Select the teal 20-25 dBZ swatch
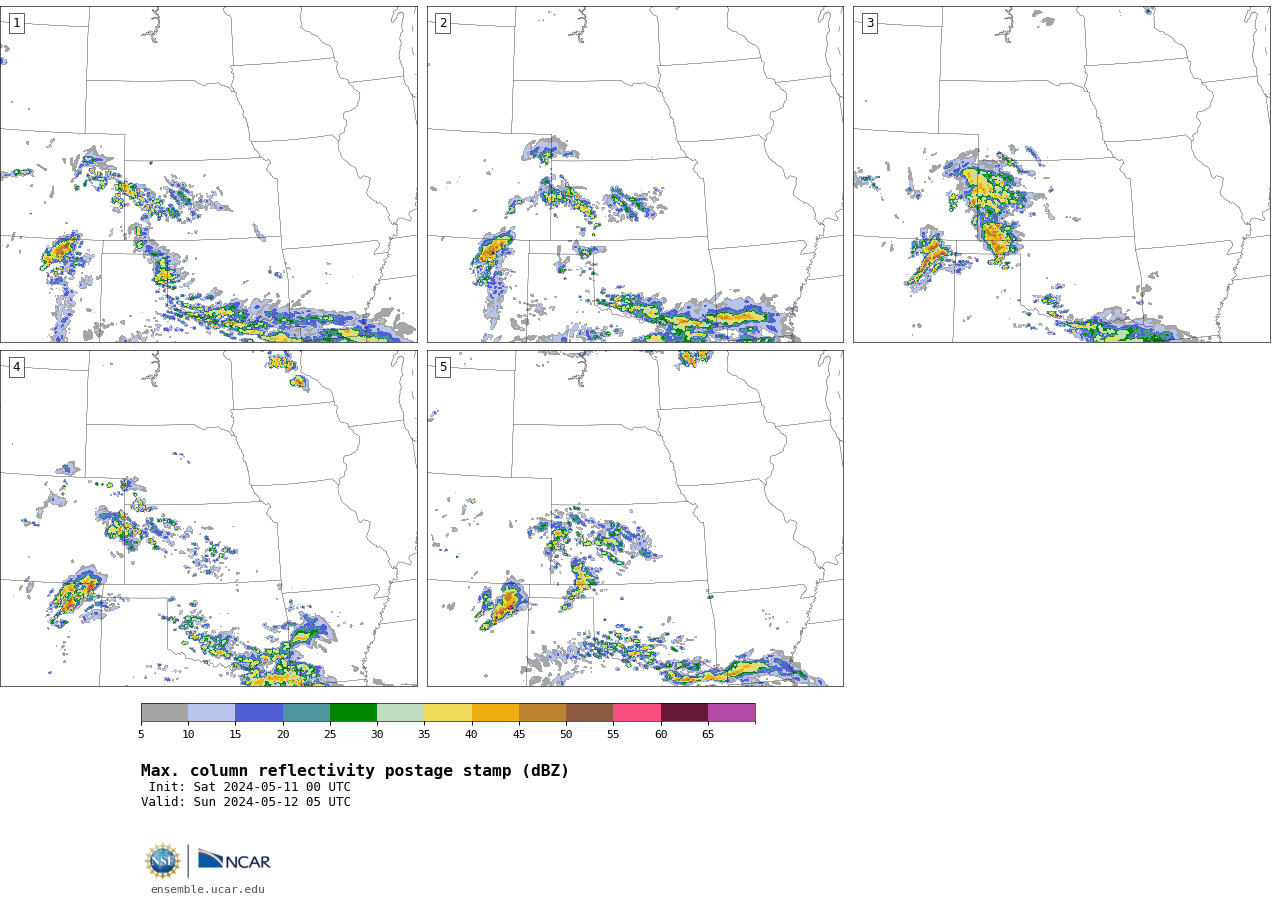This screenshot has height=901, width=1280. [306, 712]
